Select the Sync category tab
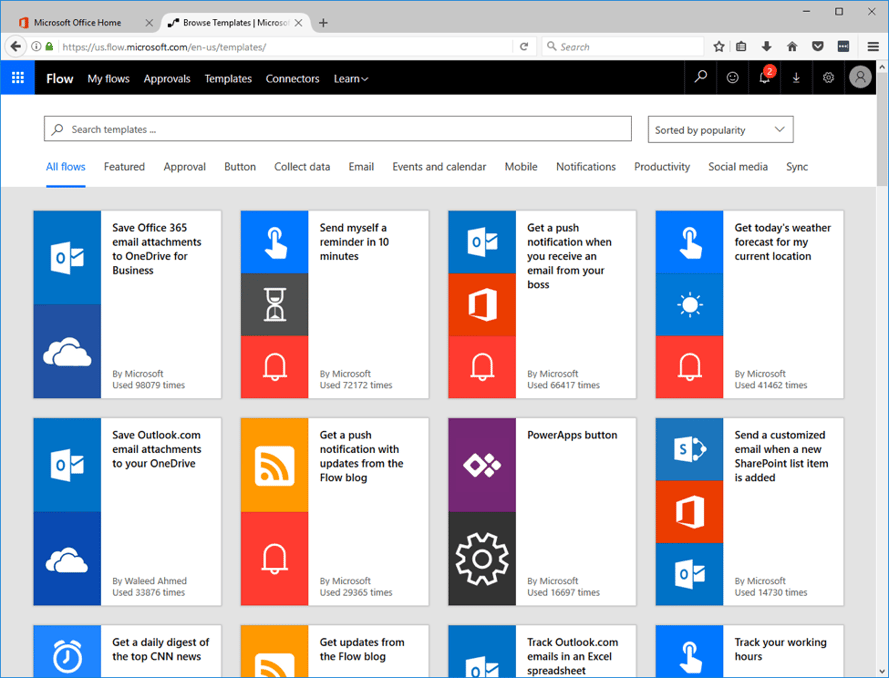The image size is (889, 678). click(x=797, y=167)
